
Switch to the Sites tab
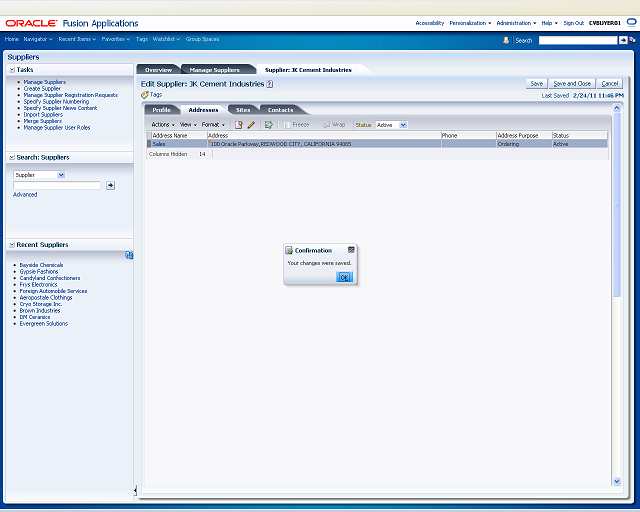(x=243, y=110)
